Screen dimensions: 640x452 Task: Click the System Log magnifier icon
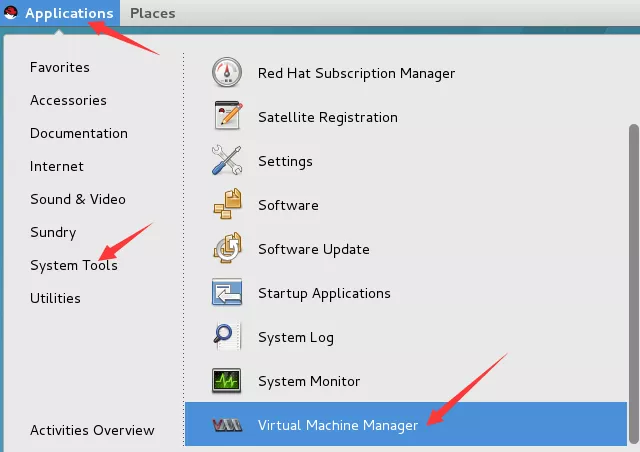pyautogui.click(x=227, y=337)
